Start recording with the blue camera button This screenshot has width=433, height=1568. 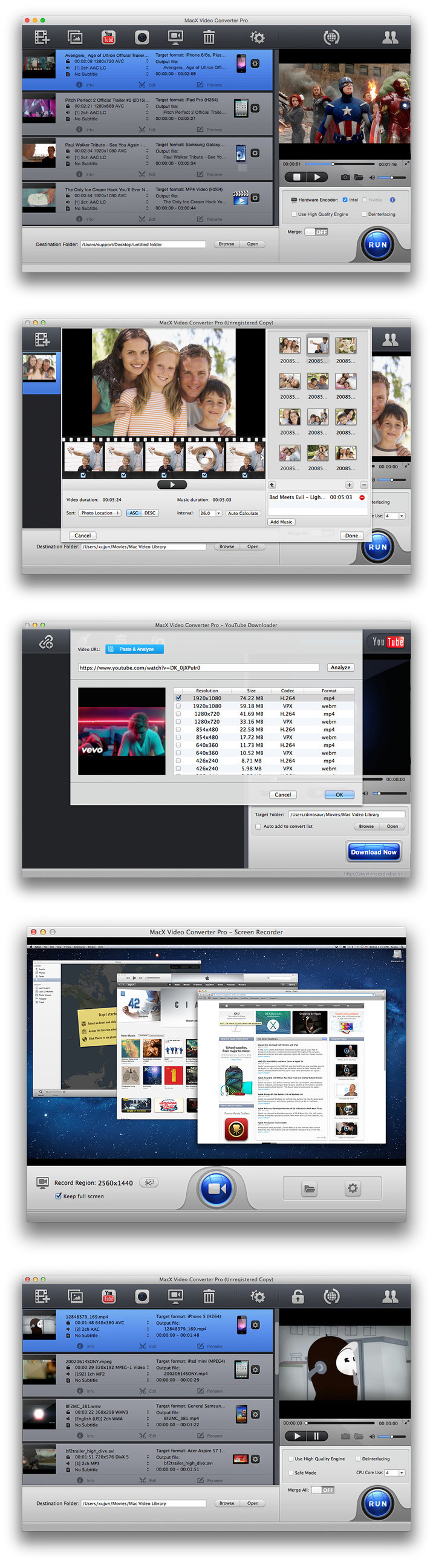point(217,1188)
